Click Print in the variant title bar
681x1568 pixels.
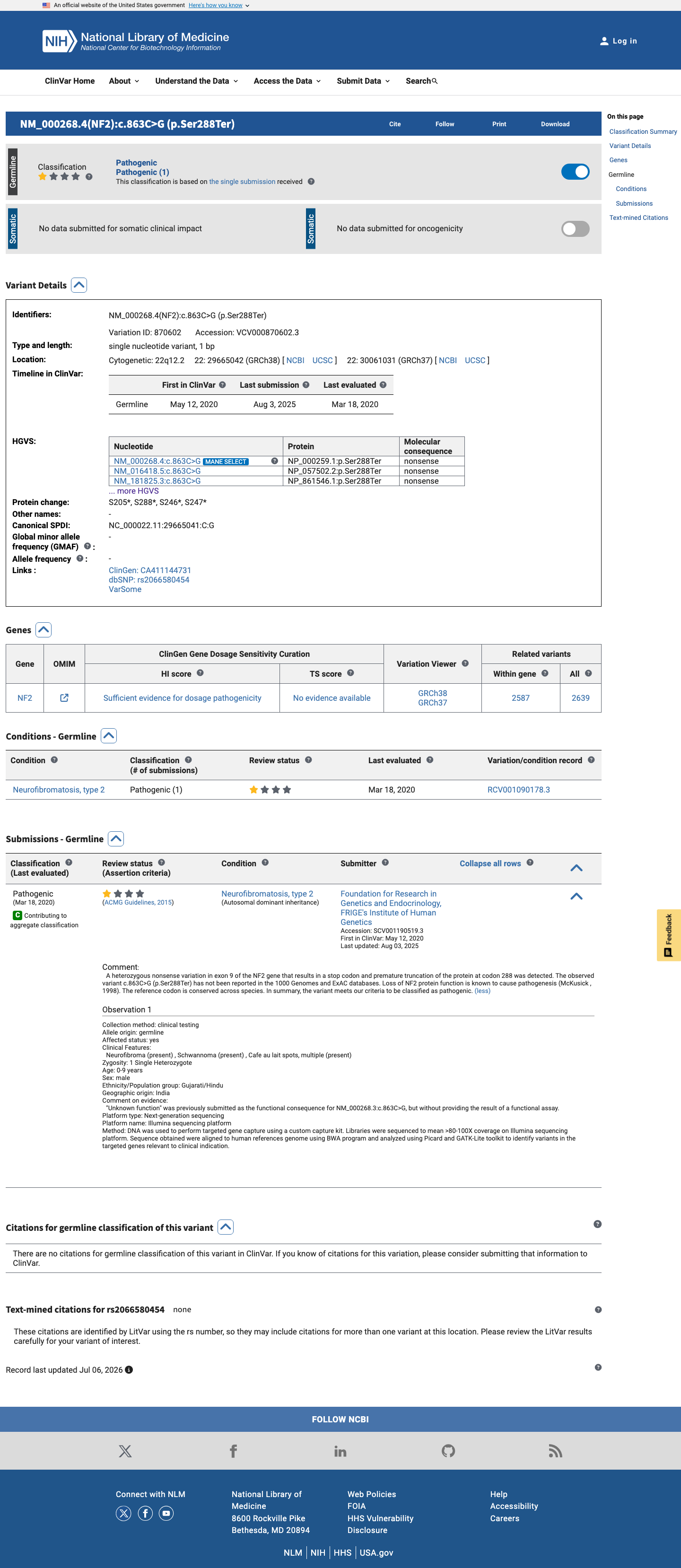pos(499,123)
